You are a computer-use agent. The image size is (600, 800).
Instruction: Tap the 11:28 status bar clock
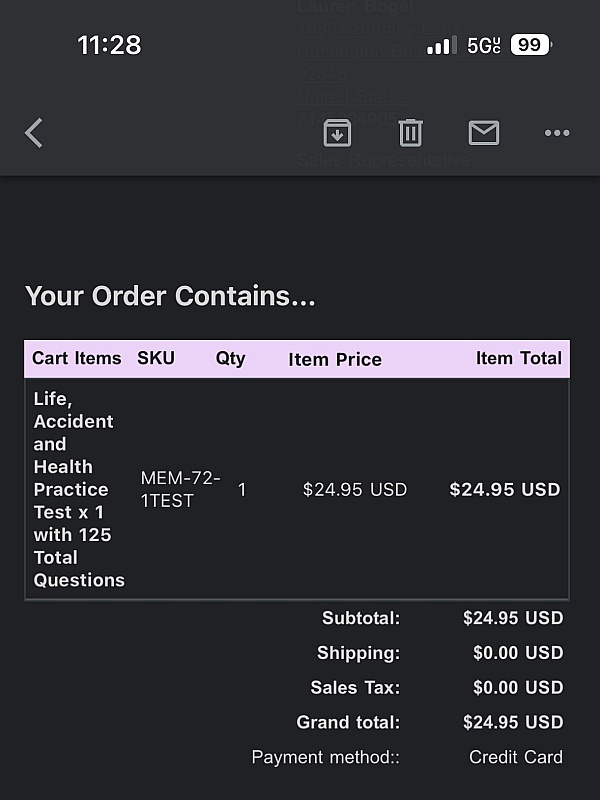pos(109,45)
